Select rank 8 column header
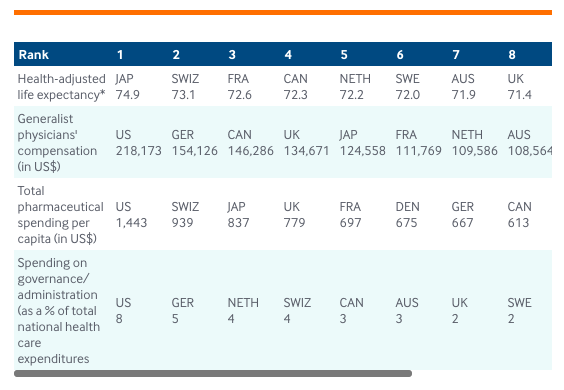 click(512, 55)
